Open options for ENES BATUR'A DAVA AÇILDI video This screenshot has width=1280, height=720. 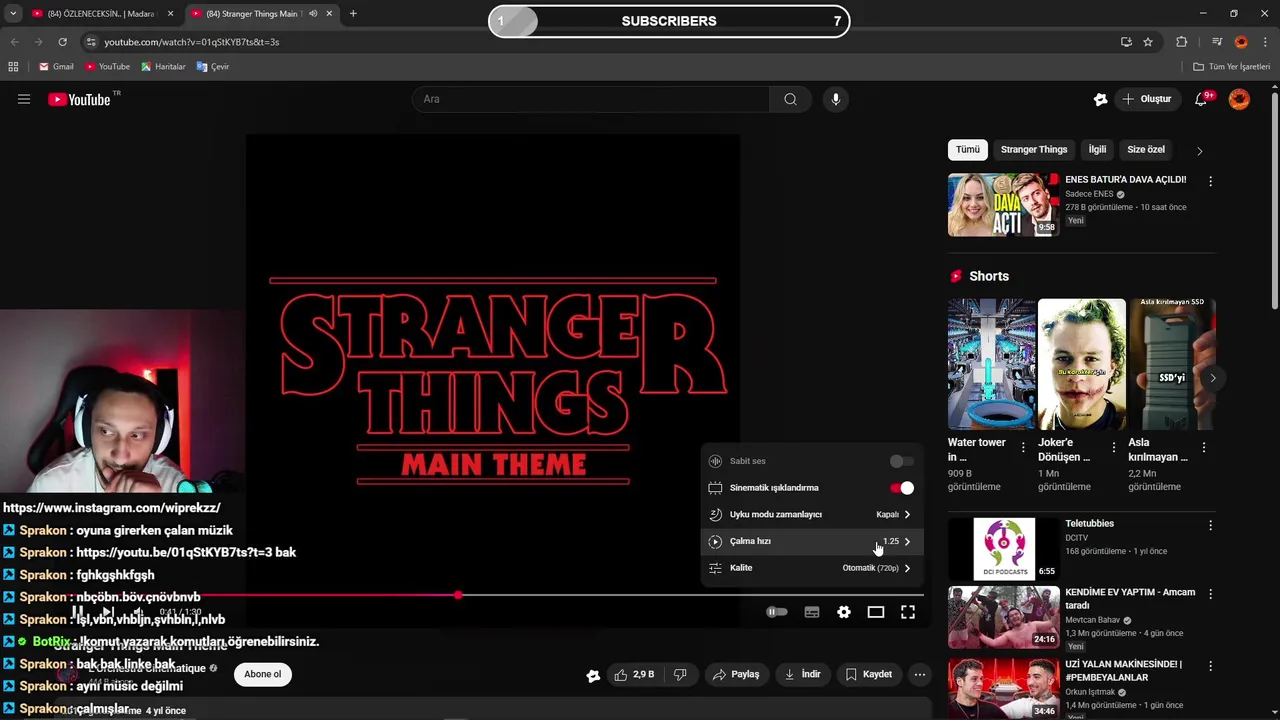[x=1210, y=182]
